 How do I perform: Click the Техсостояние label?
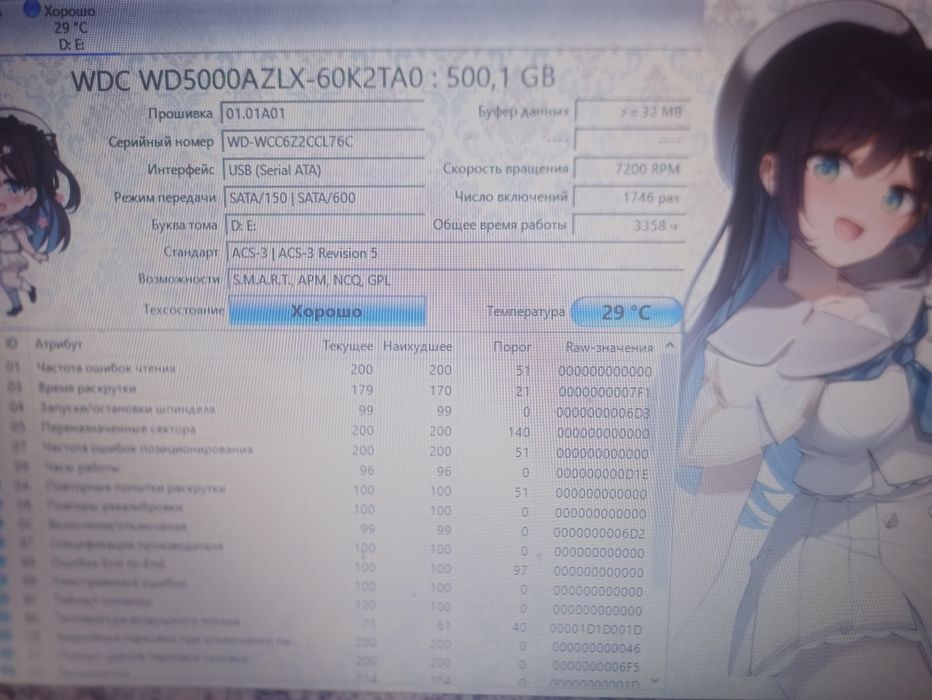tap(184, 310)
